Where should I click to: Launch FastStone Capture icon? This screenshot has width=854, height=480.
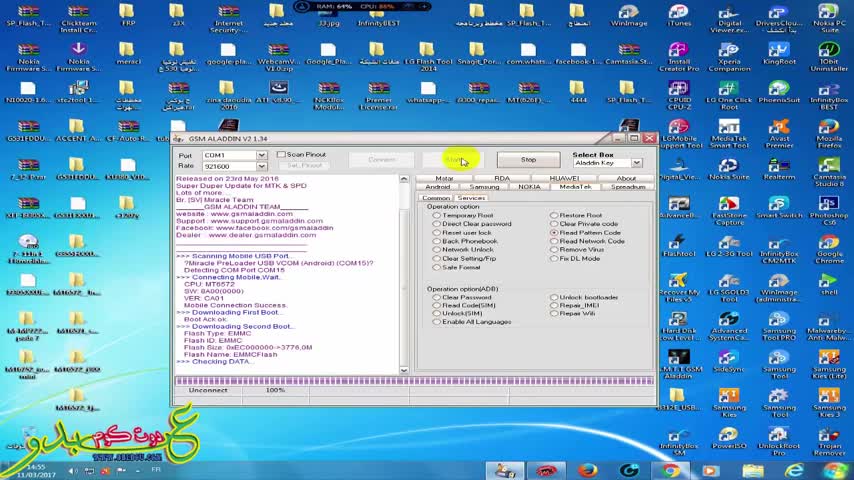coord(729,211)
